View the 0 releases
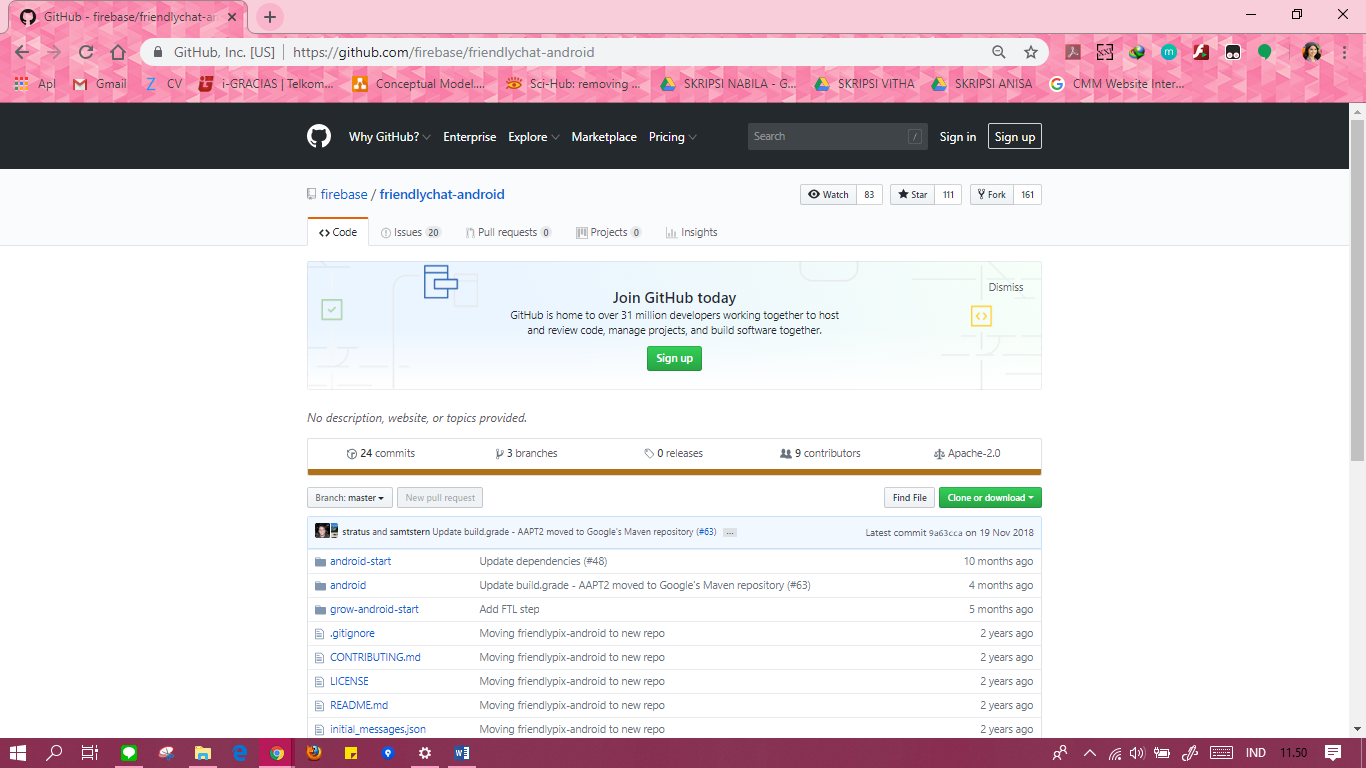The width and height of the screenshot is (1366, 768). pos(673,453)
